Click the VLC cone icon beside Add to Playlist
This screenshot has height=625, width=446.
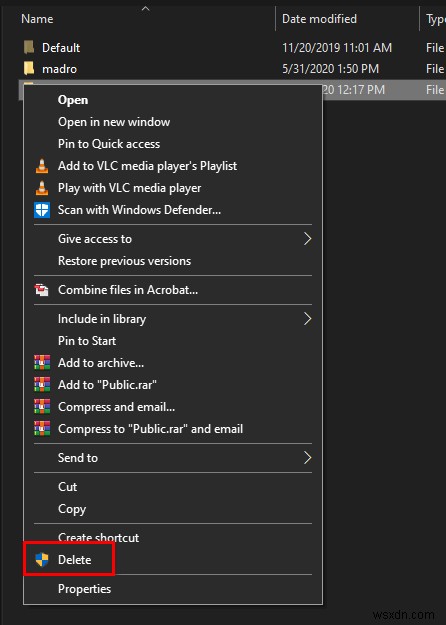[42, 166]
